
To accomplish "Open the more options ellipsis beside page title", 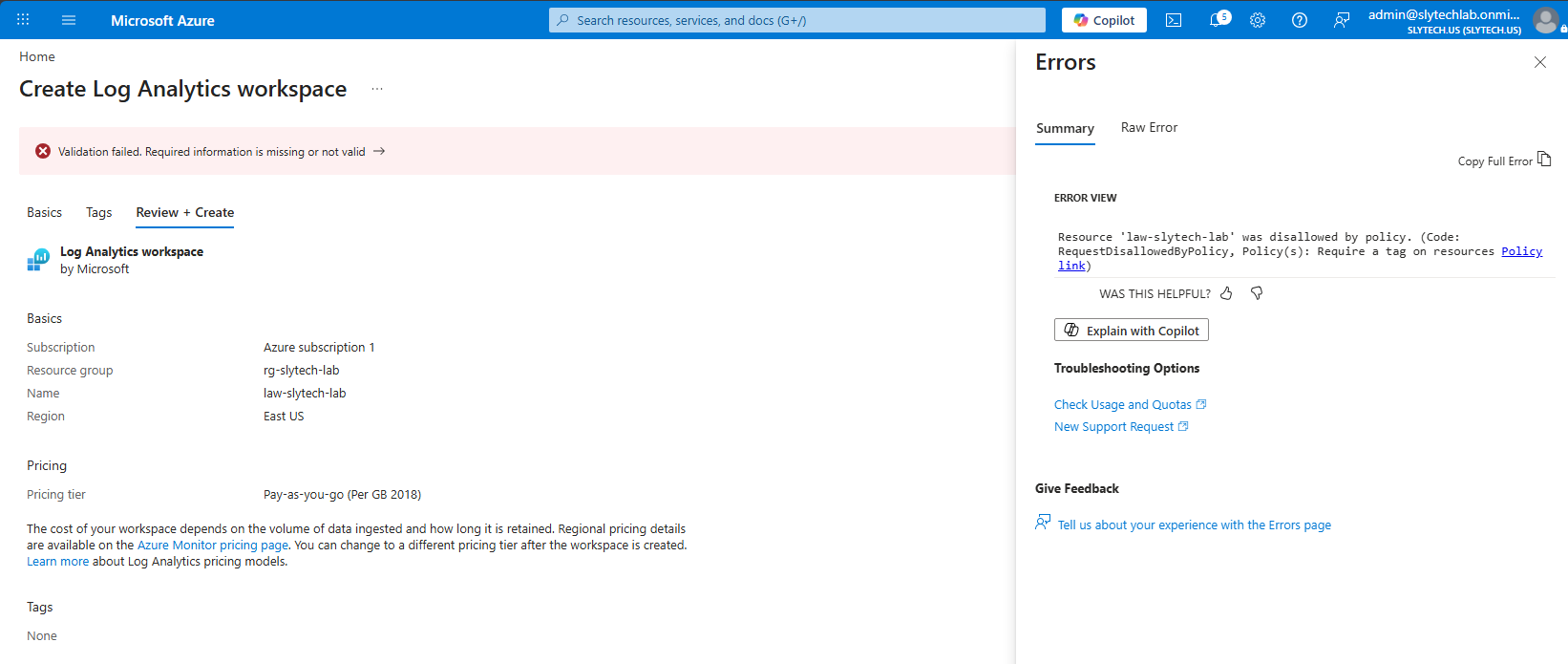I will (377, 89).
